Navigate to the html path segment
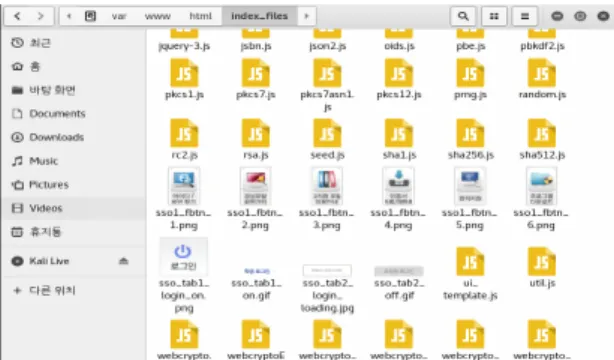Viewport: 614px width, 360px height. (200, 16)
